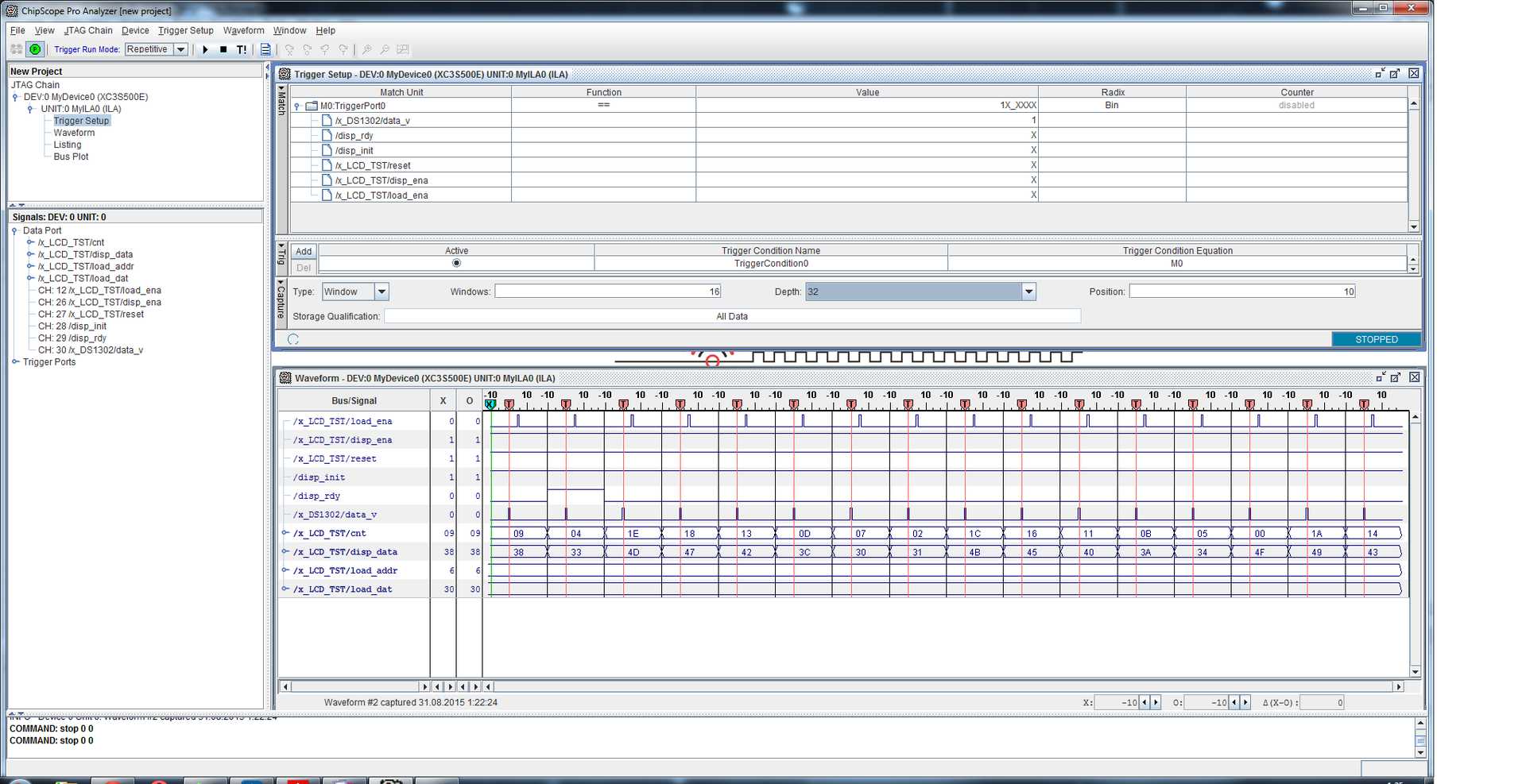Click the zoom fit toolbar icon
The width and height of the screenshot is (1526, 784).
[403, 49]
